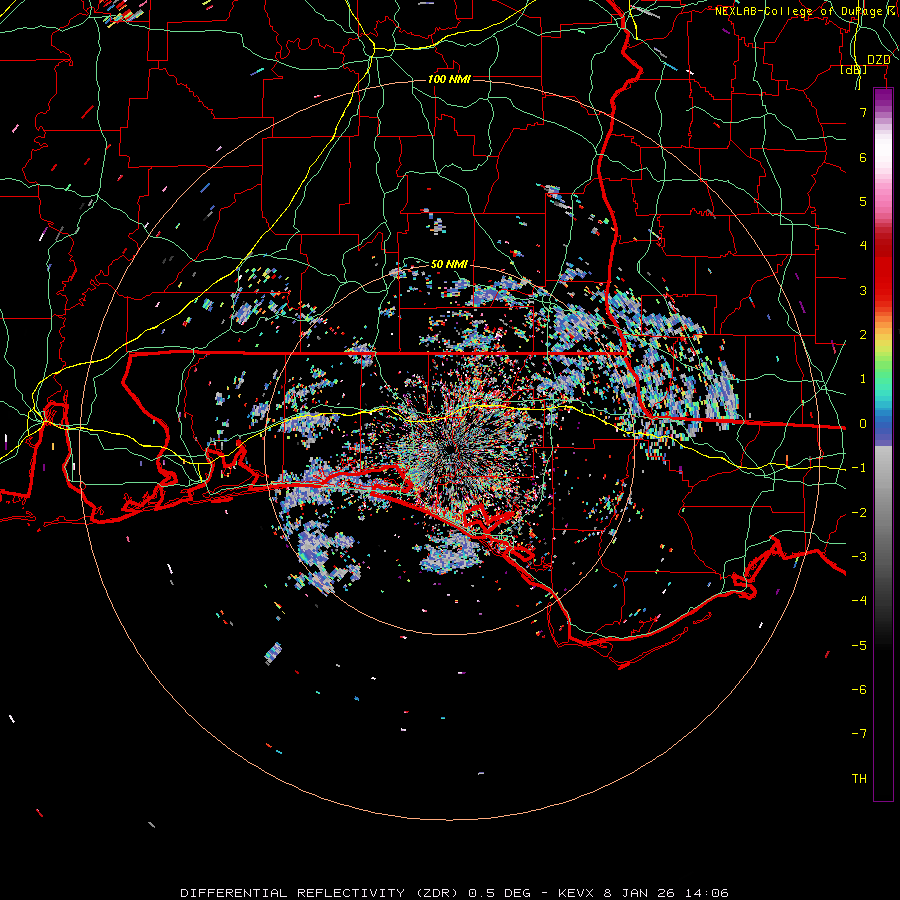Select the positive 1 dB scale label

pos(863,379)
